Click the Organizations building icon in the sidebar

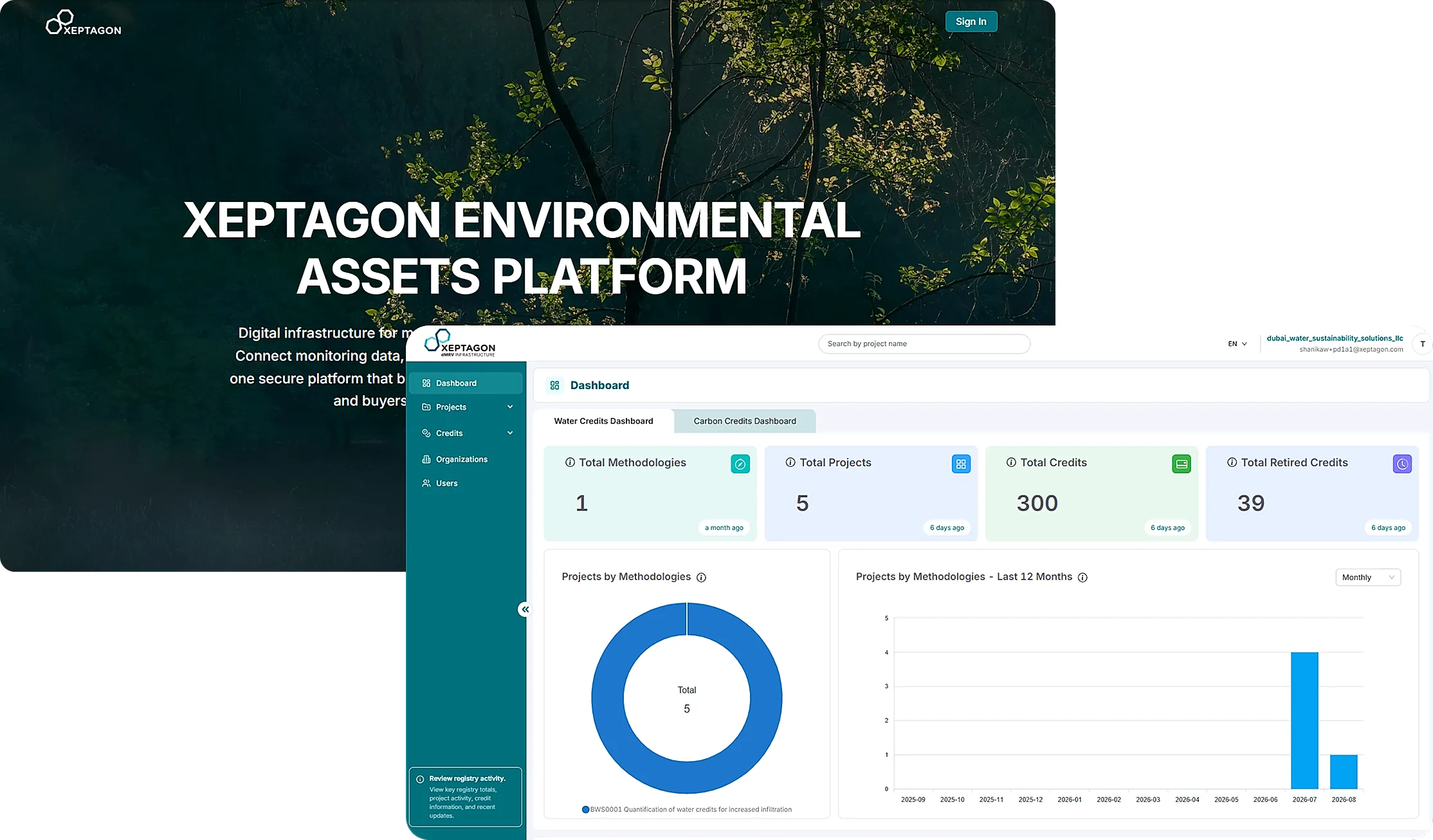click(x=426, y=459)
